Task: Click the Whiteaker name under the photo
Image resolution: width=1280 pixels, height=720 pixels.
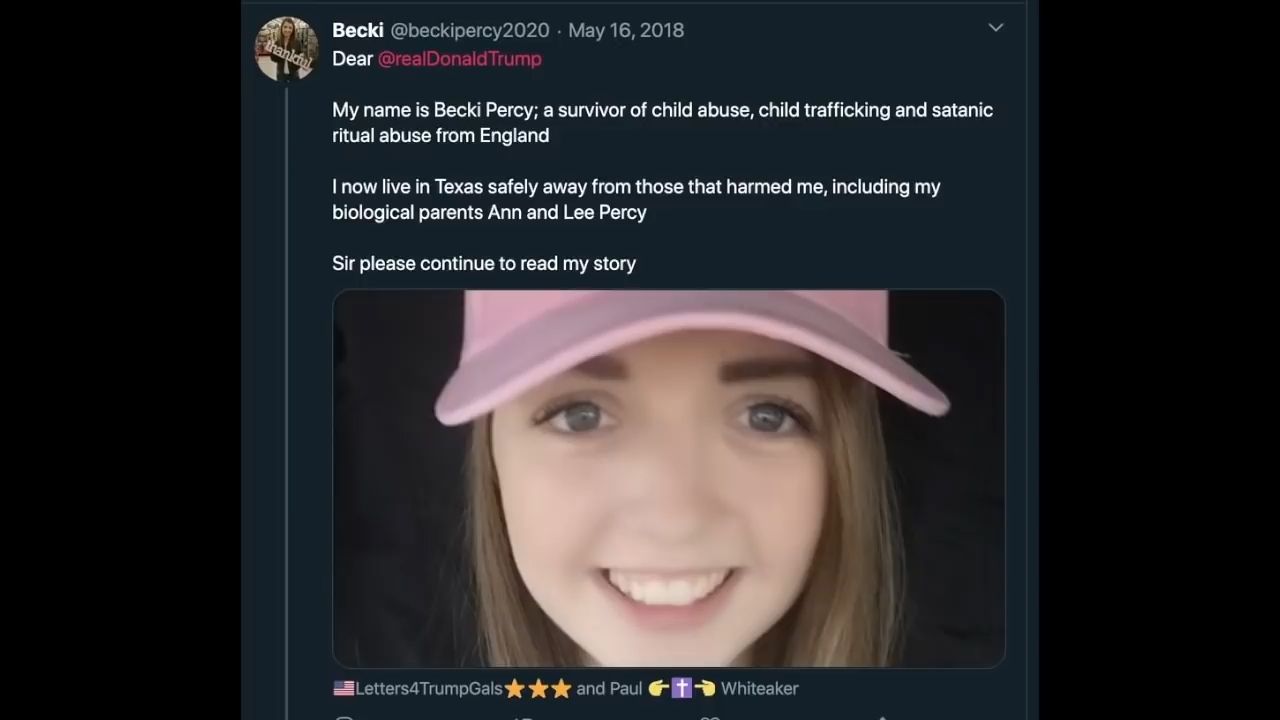Action: 759,688
